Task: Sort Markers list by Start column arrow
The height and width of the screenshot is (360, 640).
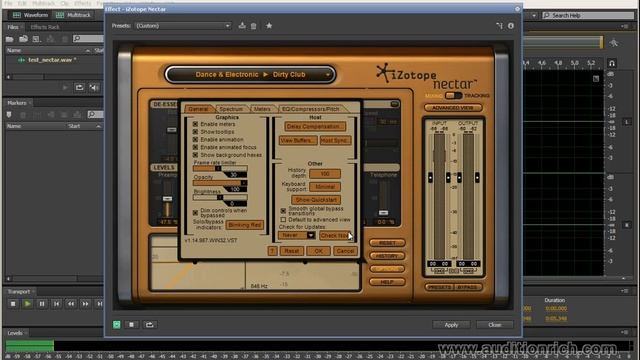Action: [98, 126]
